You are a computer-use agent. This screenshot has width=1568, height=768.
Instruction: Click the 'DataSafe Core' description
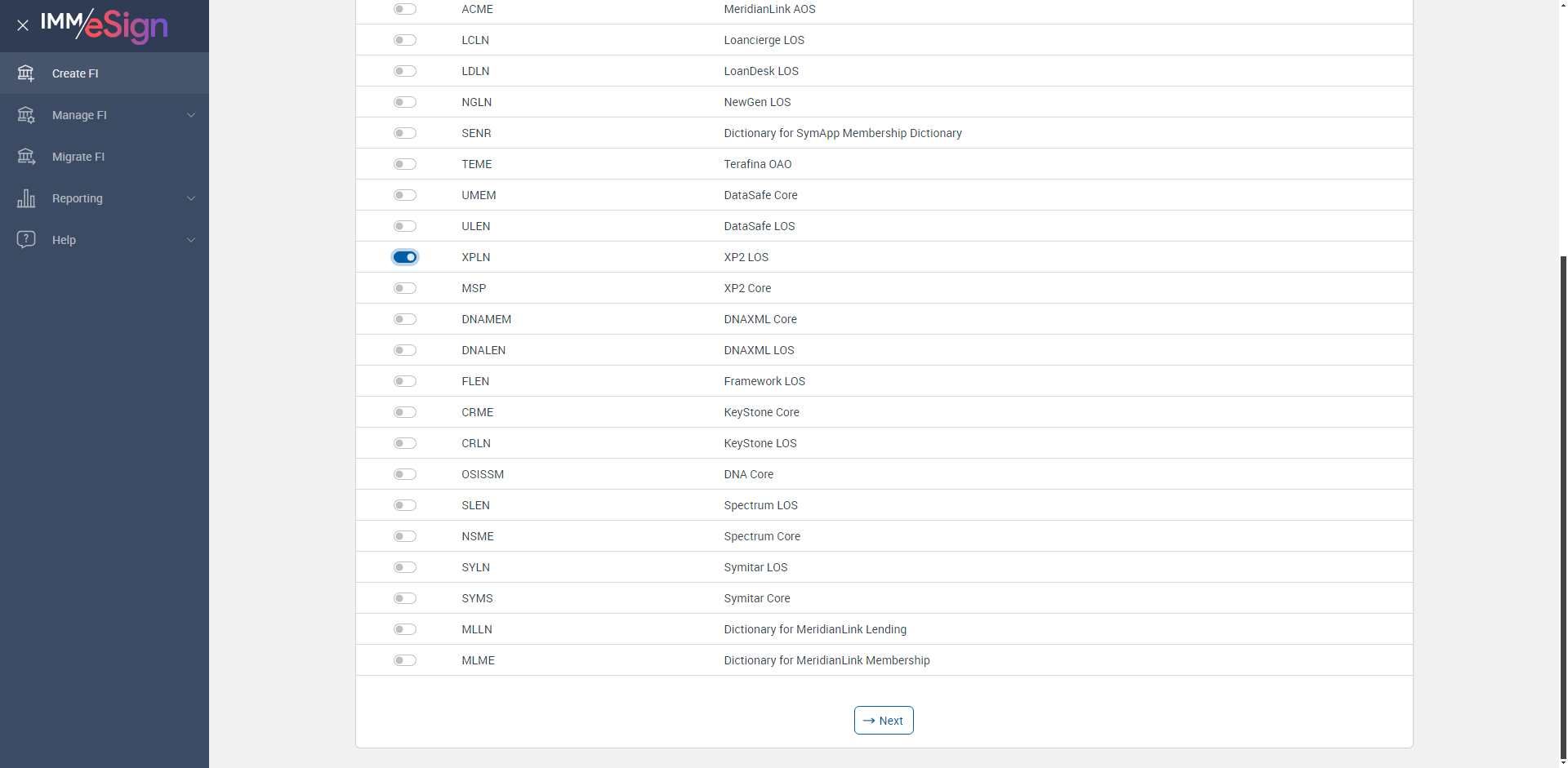(x=760, y=195)
